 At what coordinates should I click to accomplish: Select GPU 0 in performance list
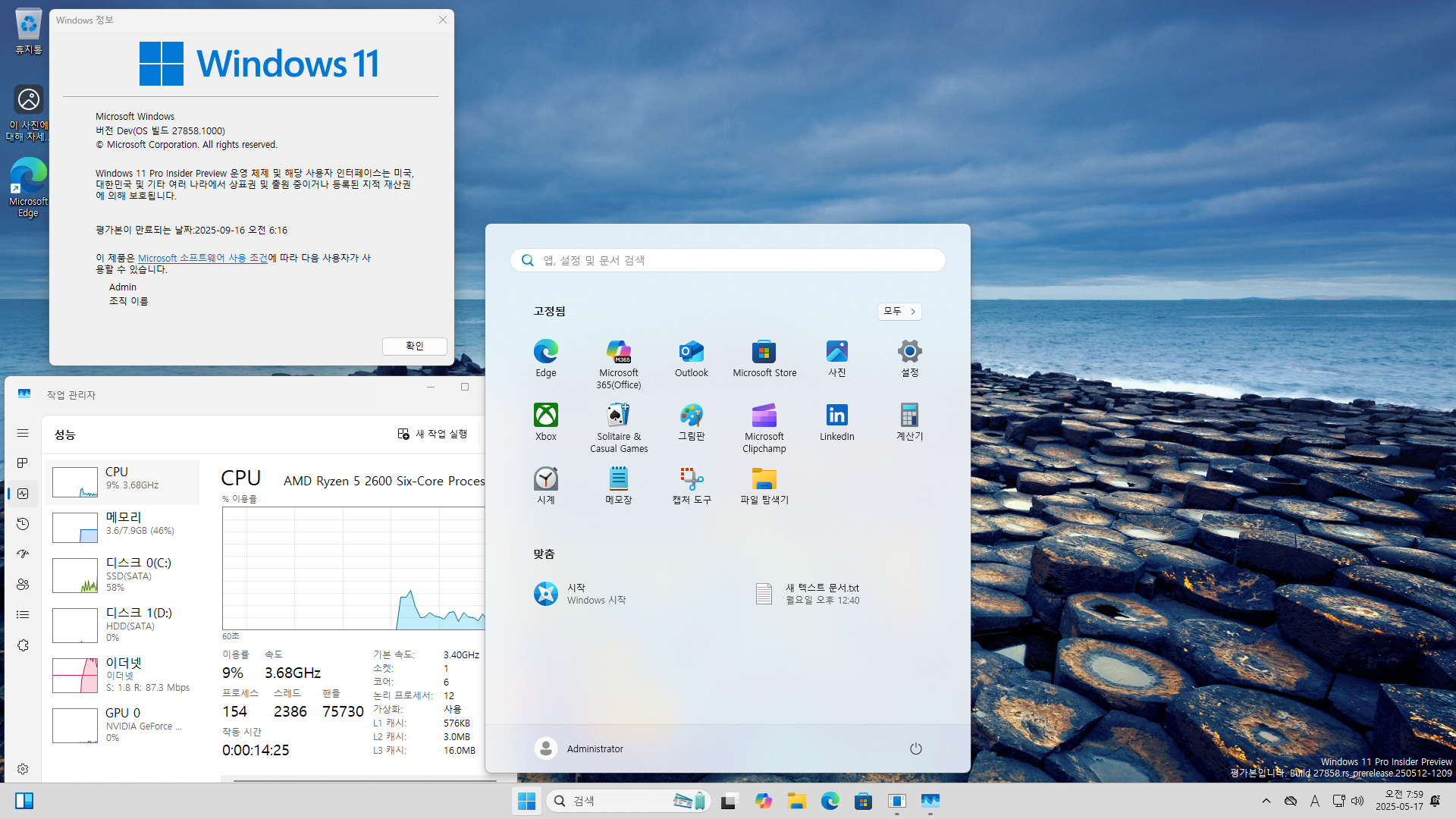pos(123,723)
